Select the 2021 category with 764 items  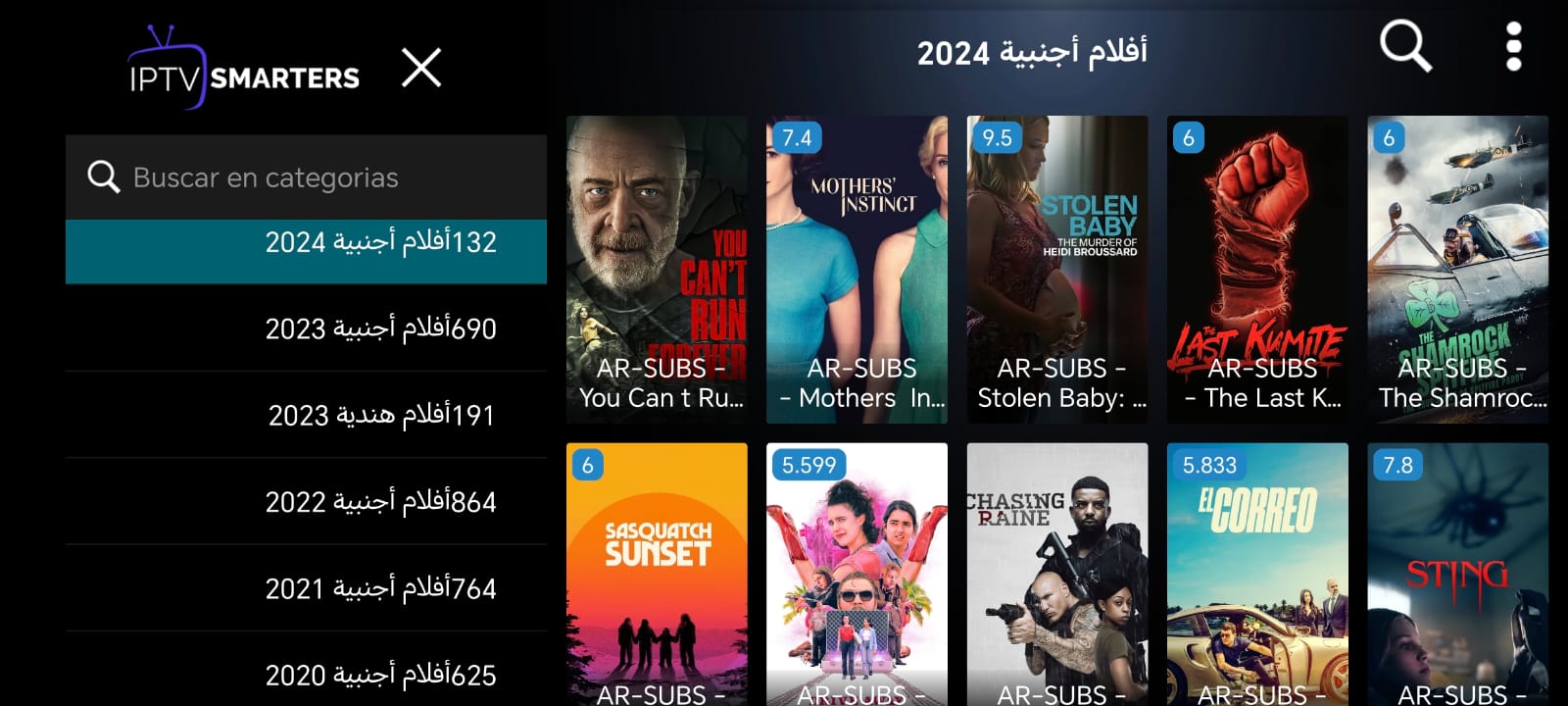306,587
